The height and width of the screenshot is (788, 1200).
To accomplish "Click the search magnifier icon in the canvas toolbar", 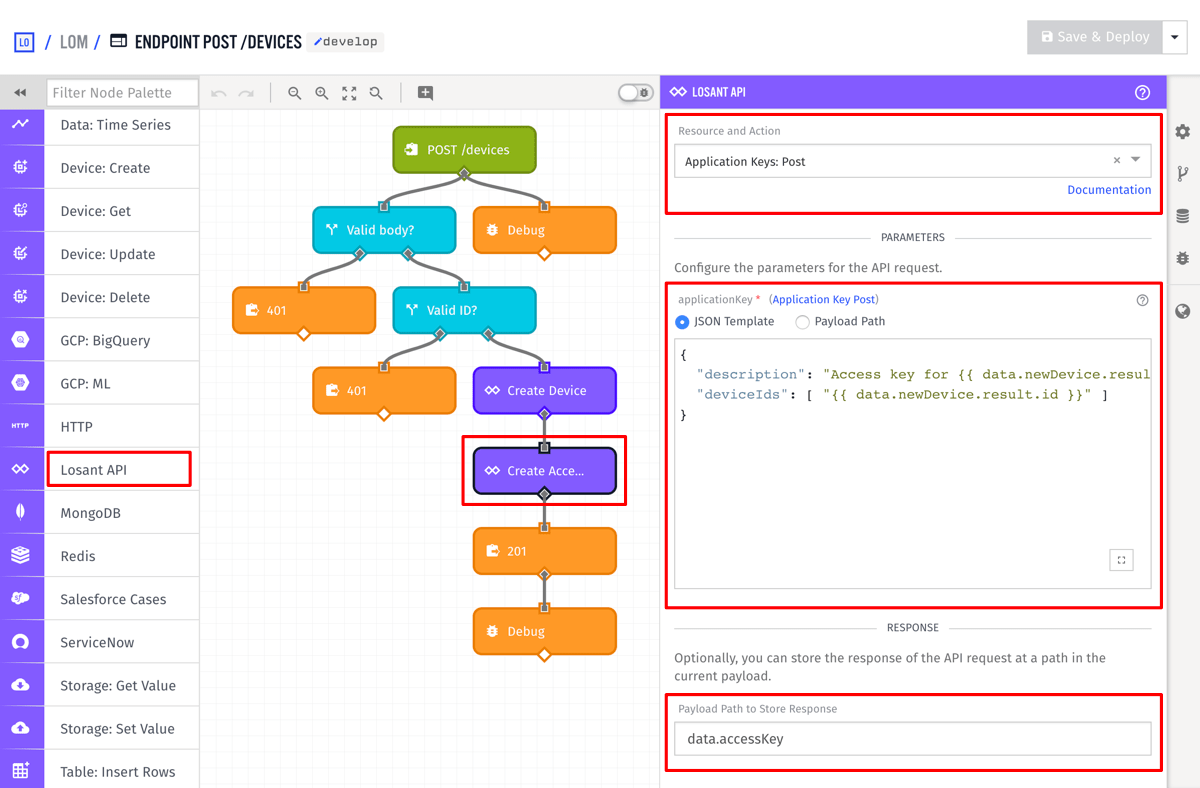I will click(x=376, y=93).
